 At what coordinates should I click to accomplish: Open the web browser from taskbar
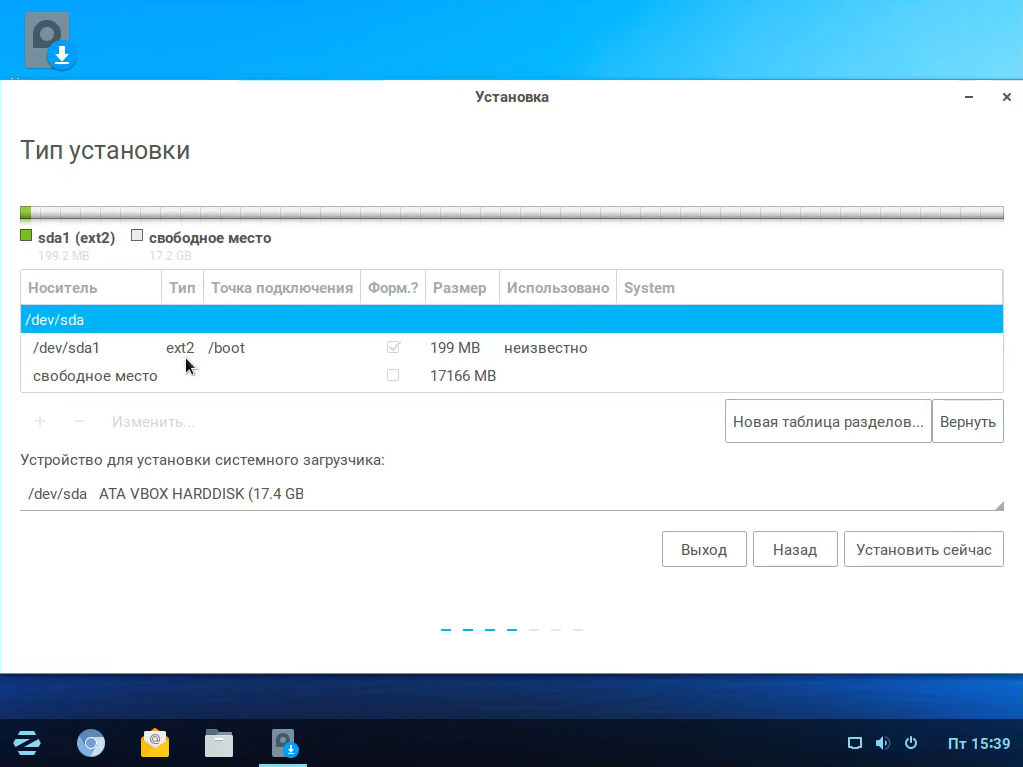(91, 744)
